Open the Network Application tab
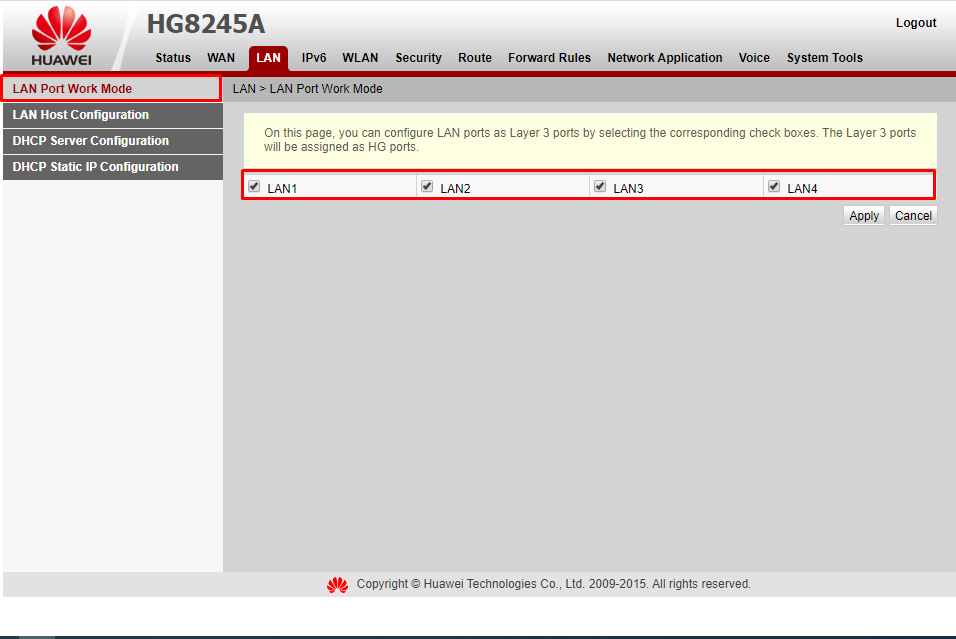This screenshot has height=639, width=956. point(664,58)
